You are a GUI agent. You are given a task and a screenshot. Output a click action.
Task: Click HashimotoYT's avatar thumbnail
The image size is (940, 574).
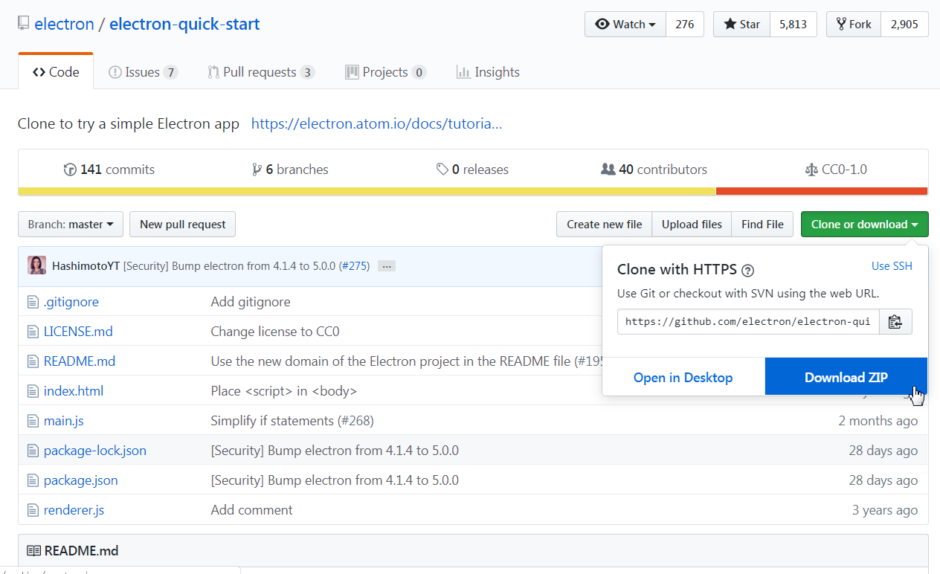[x=37, y=266]
